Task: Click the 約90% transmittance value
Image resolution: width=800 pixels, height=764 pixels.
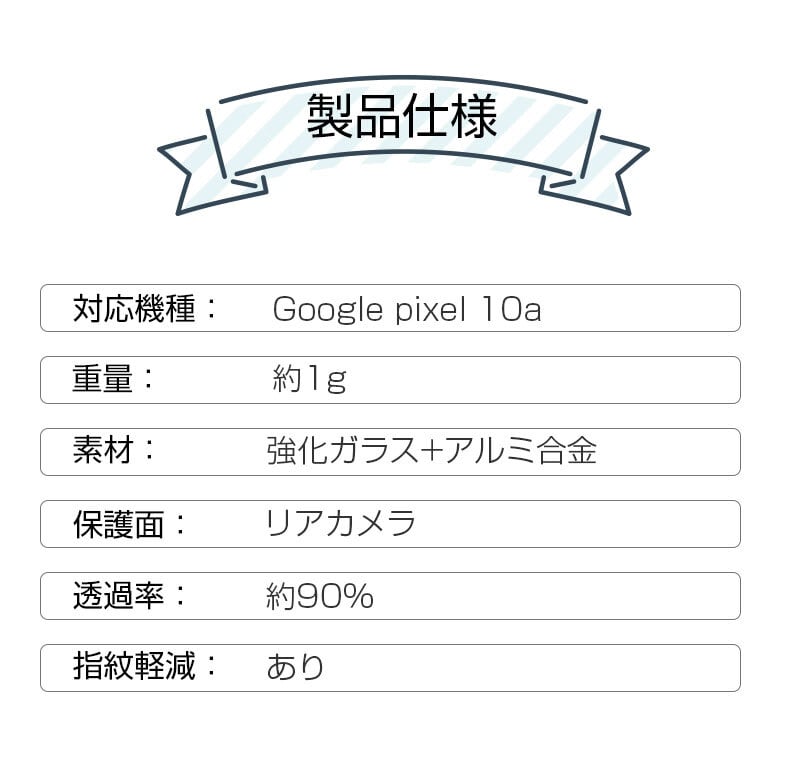Action: click(320, 597)
